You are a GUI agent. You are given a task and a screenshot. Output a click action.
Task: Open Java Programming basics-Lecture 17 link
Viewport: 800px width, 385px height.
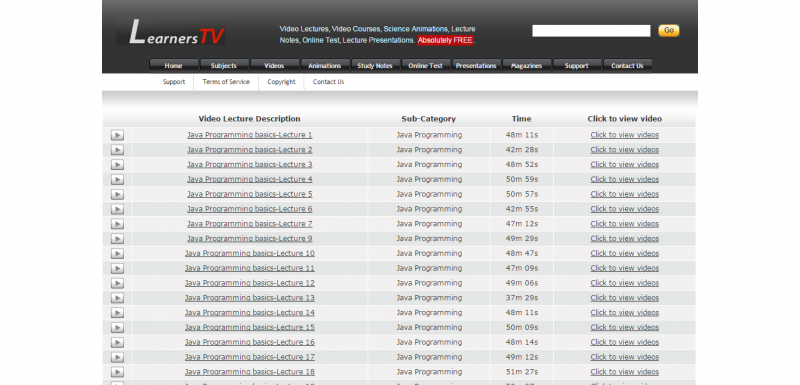(x=249, y=357)
